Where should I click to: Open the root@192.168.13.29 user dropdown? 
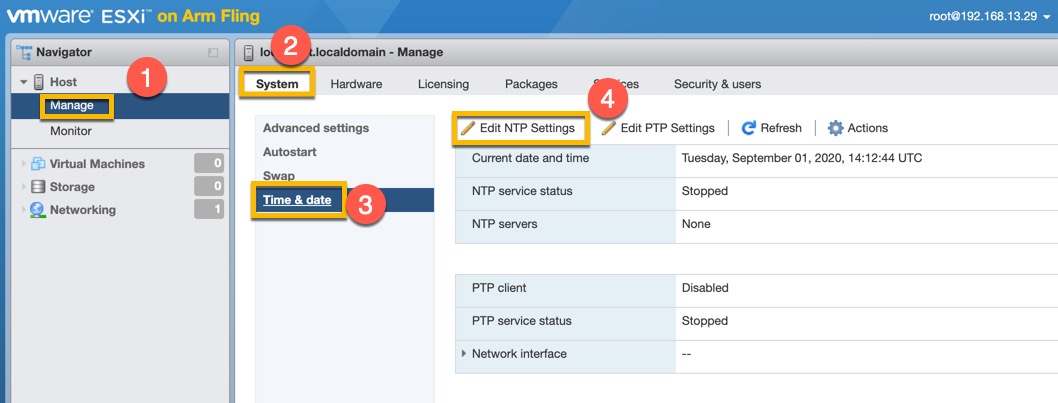(988, 16)
